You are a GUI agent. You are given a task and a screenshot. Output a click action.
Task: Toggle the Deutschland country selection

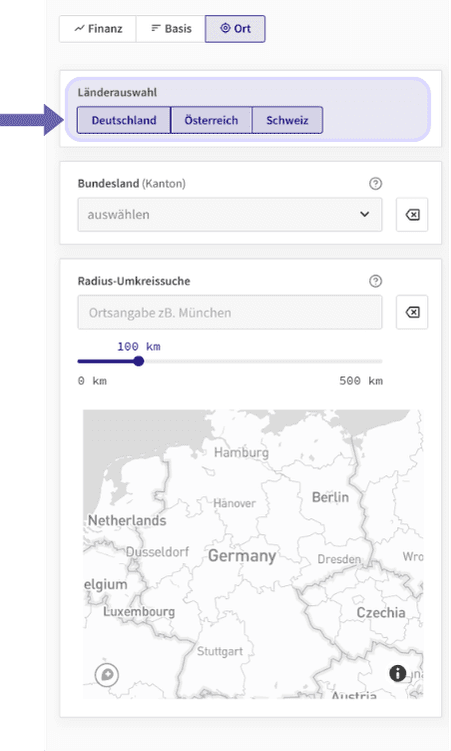click(124, 120)
